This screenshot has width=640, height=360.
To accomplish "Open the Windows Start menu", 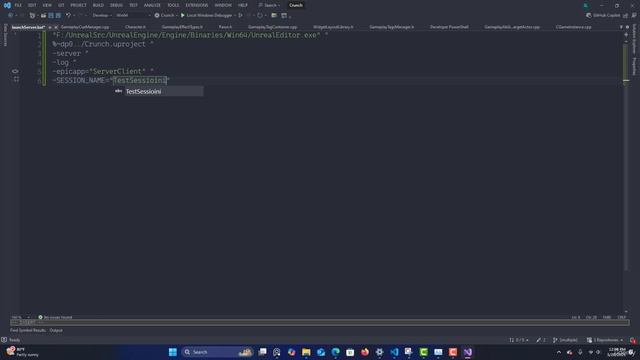I will pyautogui.click(x=173, y=352).
